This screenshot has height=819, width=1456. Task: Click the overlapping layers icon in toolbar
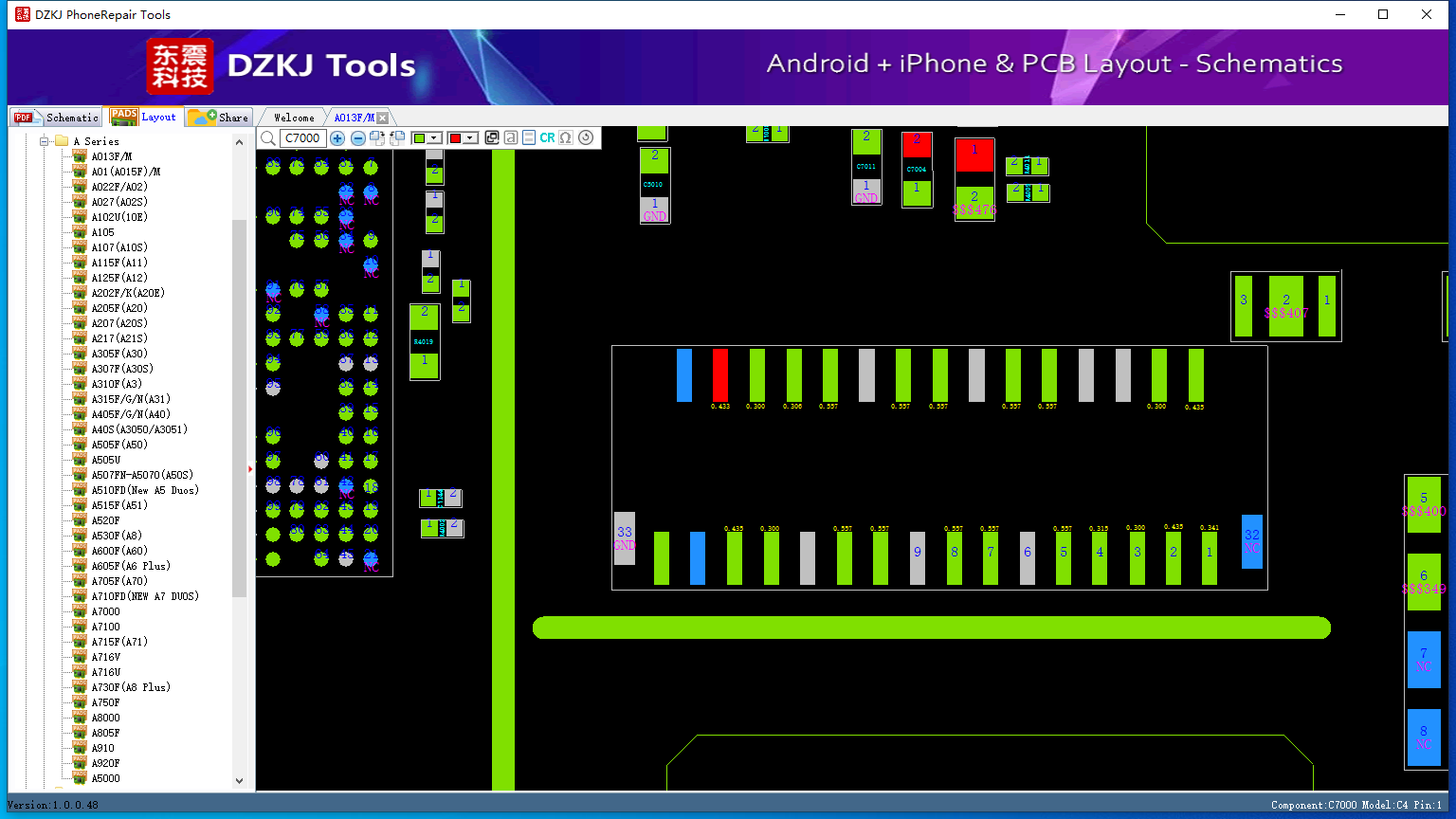point(492,138)
